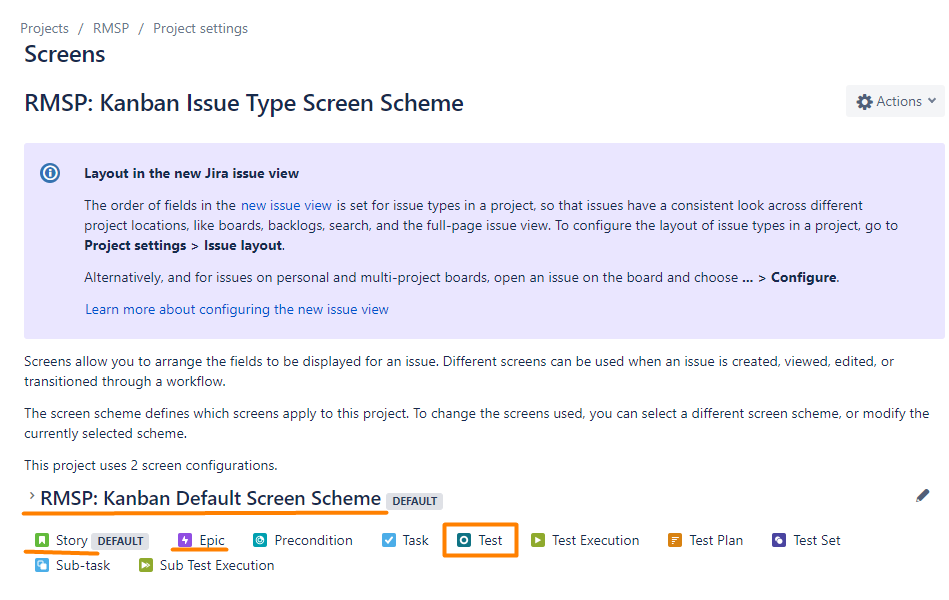Navigate to Projects via breadcrumb
This screenshot has width=949, height=600.
pos(44,28)
